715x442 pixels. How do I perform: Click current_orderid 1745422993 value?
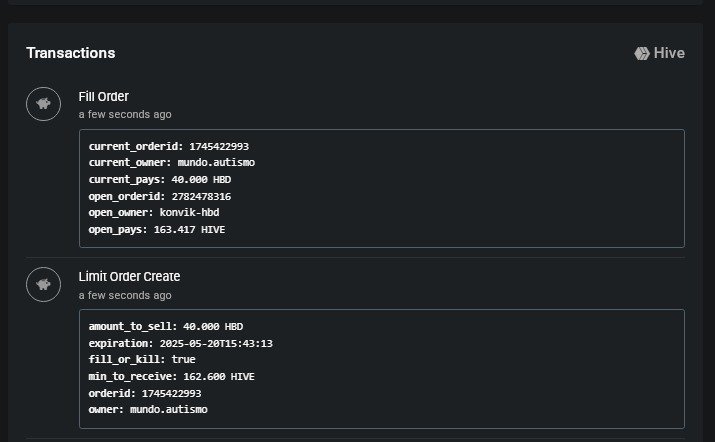click(219, 146)
